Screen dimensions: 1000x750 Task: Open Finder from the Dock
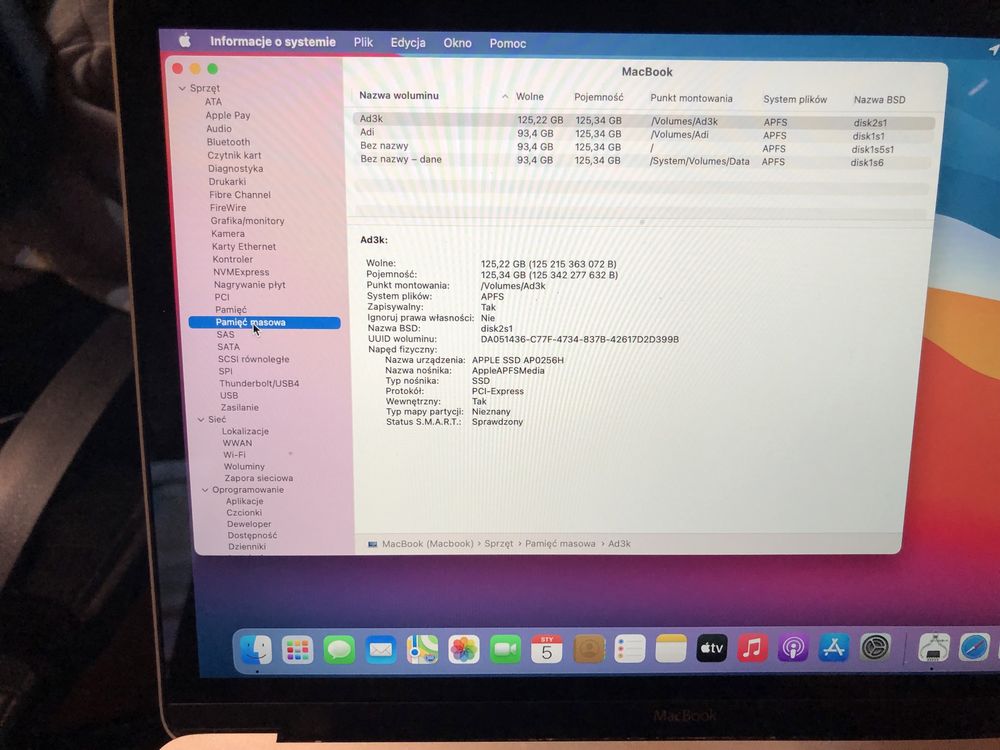[256, 650]
